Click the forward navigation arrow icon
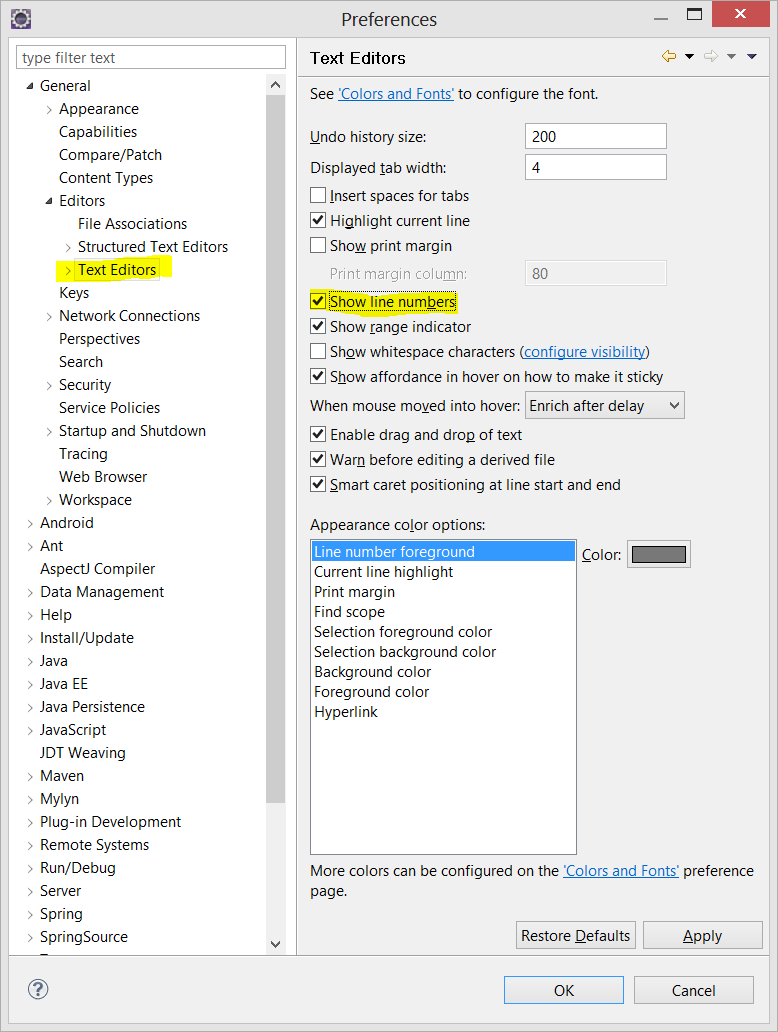Image resolution: width=778 pixels, height=1032 pixels. click(x=711, y=57)
